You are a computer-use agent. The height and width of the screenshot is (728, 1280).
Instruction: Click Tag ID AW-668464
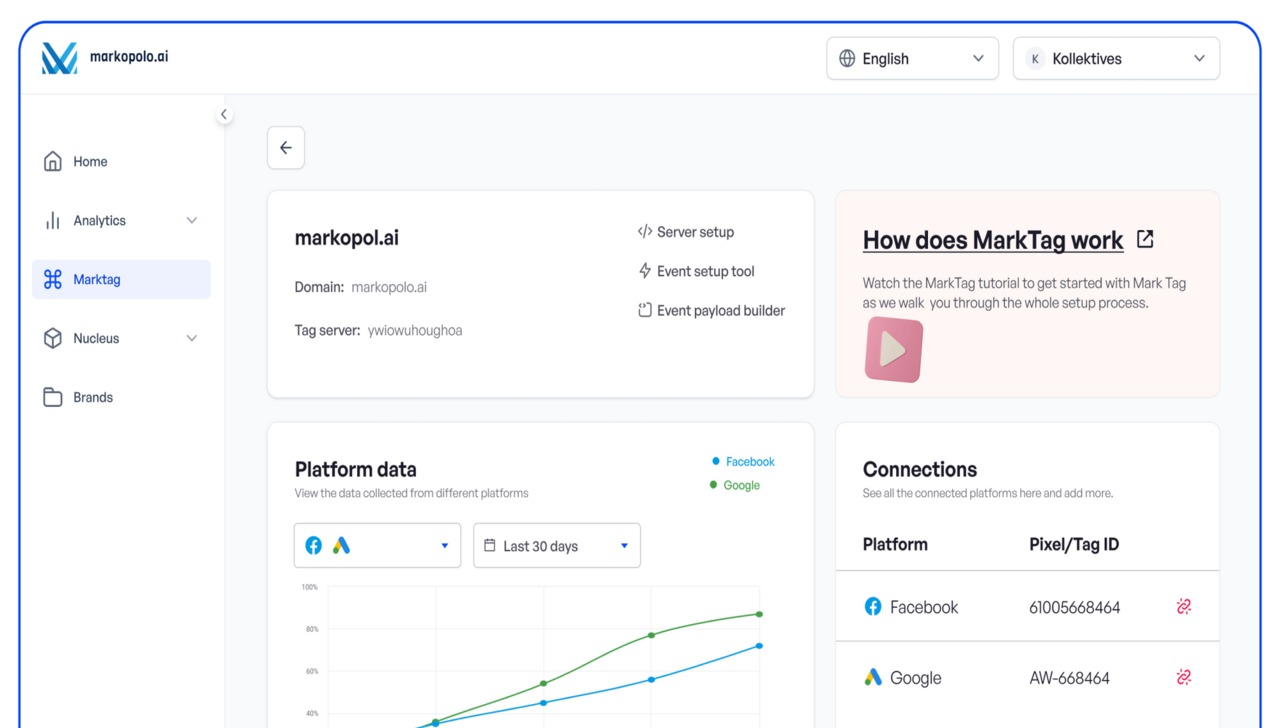(x=1069, y=677)
